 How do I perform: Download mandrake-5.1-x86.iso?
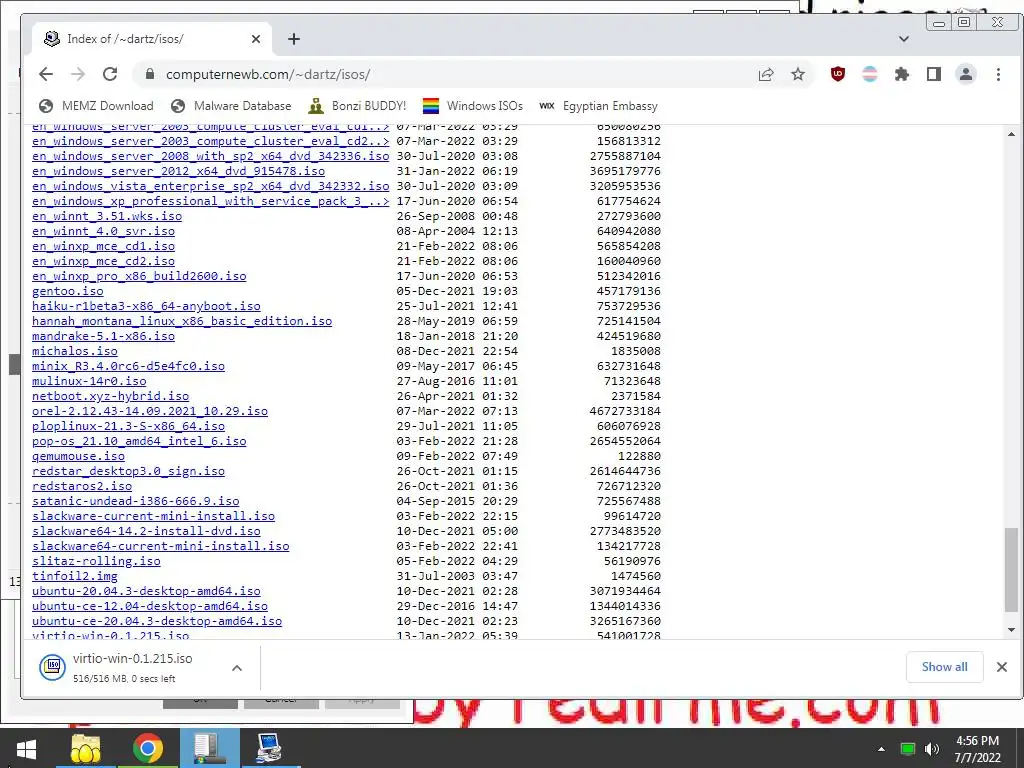[x=103, y=336]
